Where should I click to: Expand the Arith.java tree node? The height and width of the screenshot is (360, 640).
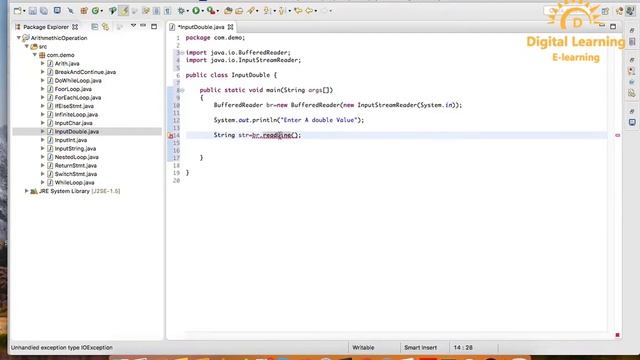pyautogui.click(x=42, y=64)
